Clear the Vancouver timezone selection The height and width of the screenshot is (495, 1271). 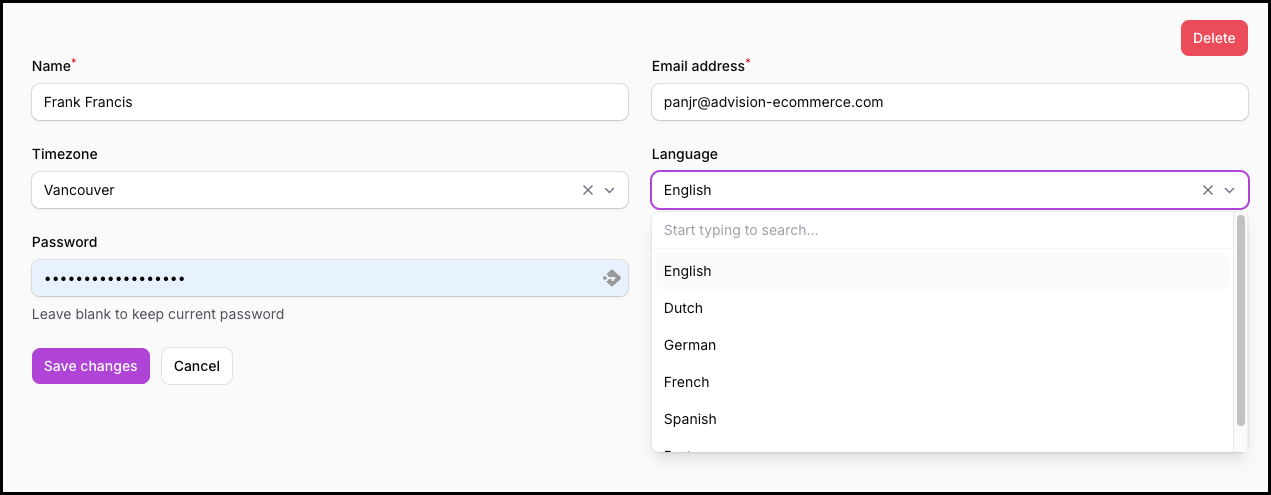[x=588, y=190]
